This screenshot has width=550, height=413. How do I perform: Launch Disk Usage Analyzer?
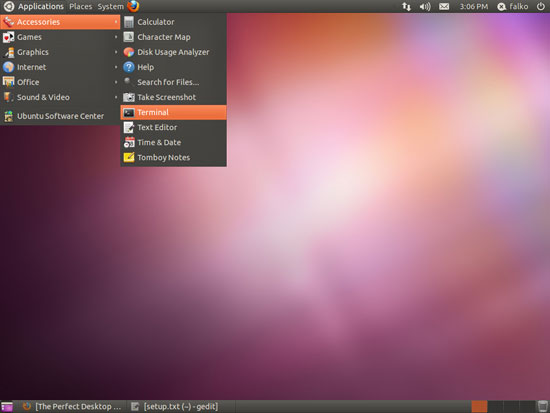click(174, 52)
